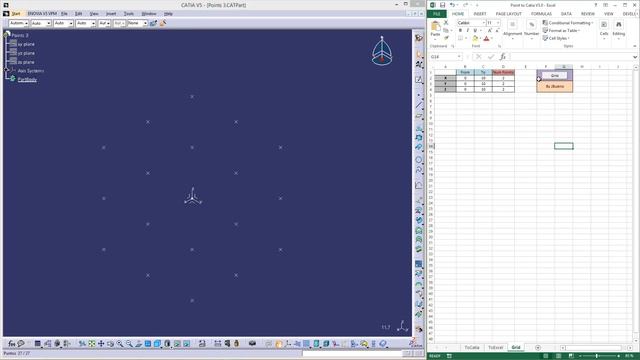Open Cell Styles dropdown in Excel
This screenshot has height=360, width=640.
(x=556, y=38)
